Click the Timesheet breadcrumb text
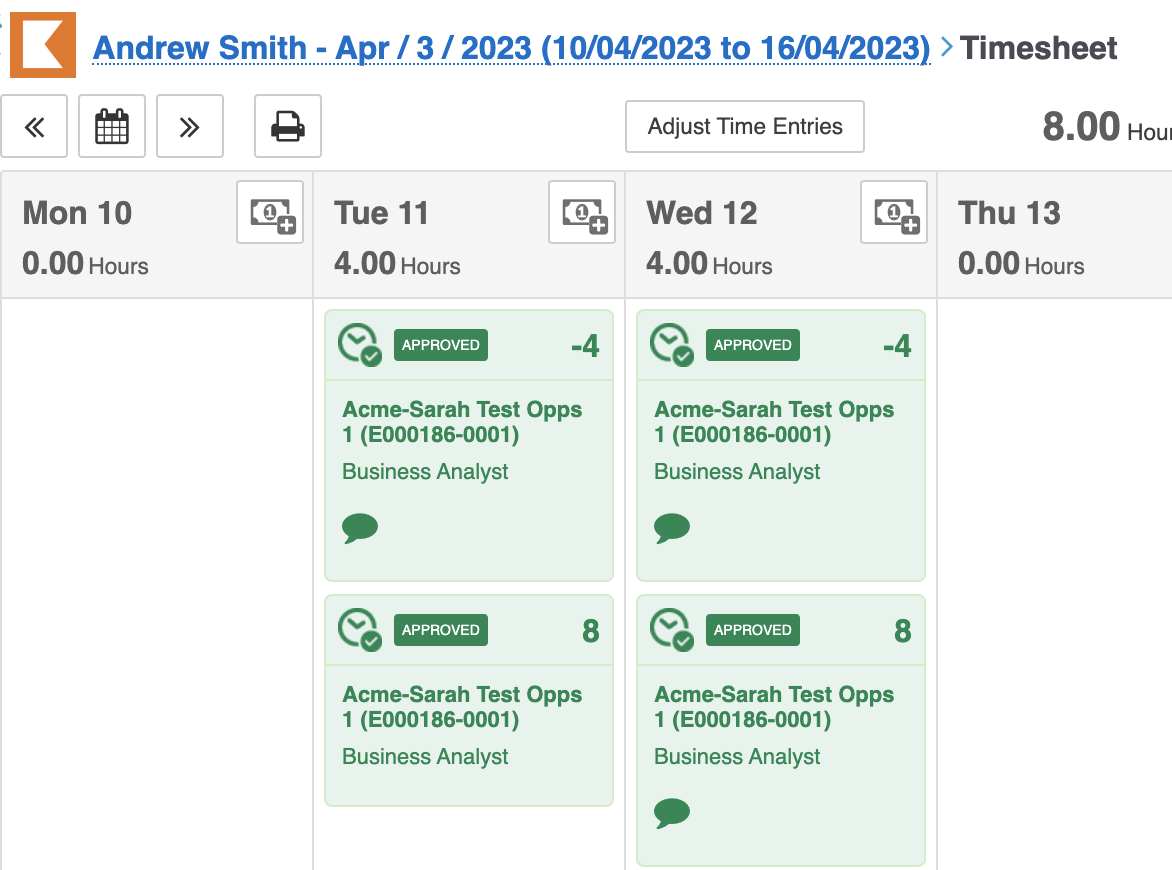The height and width of the screenshot is (870, 1172). point(1038,48)
